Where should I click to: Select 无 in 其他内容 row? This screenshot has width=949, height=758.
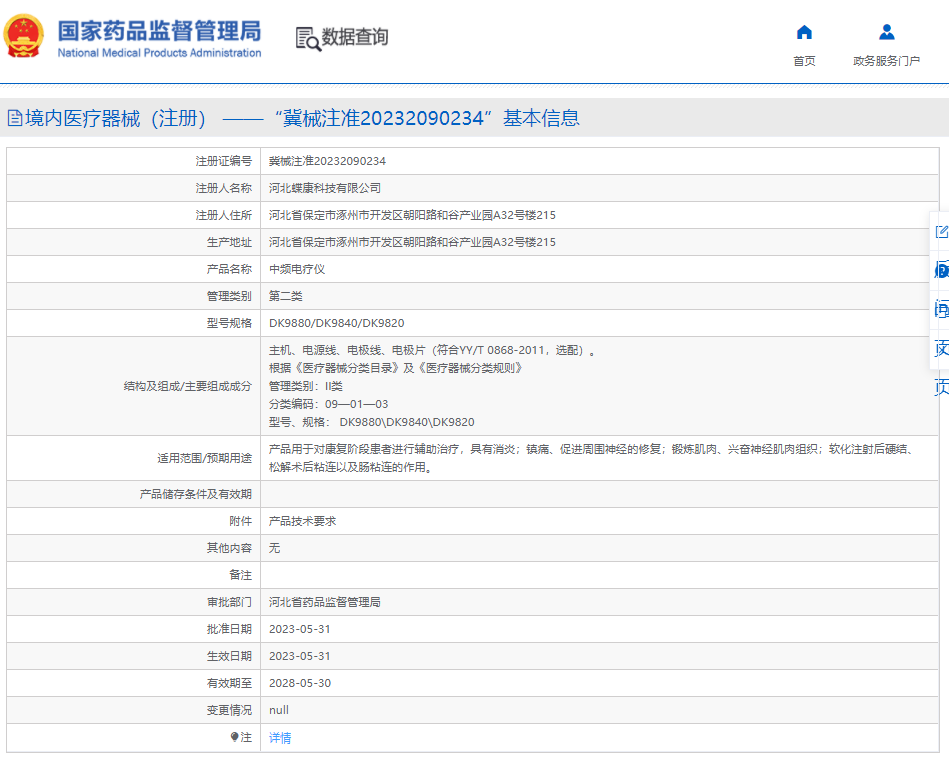point(274,548)
